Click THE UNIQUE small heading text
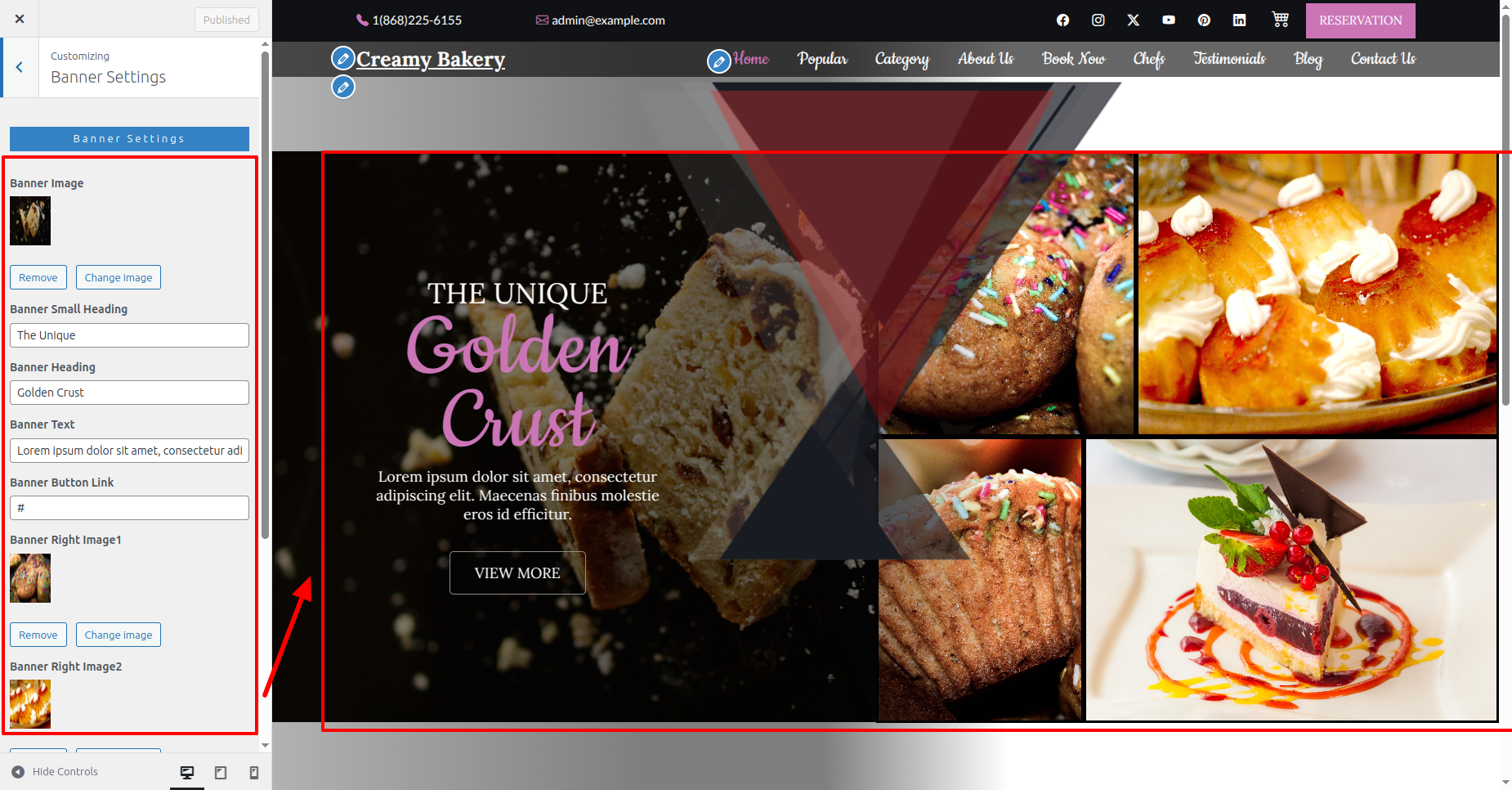The width and height of the screenshot is (1512, 790). 517,294
